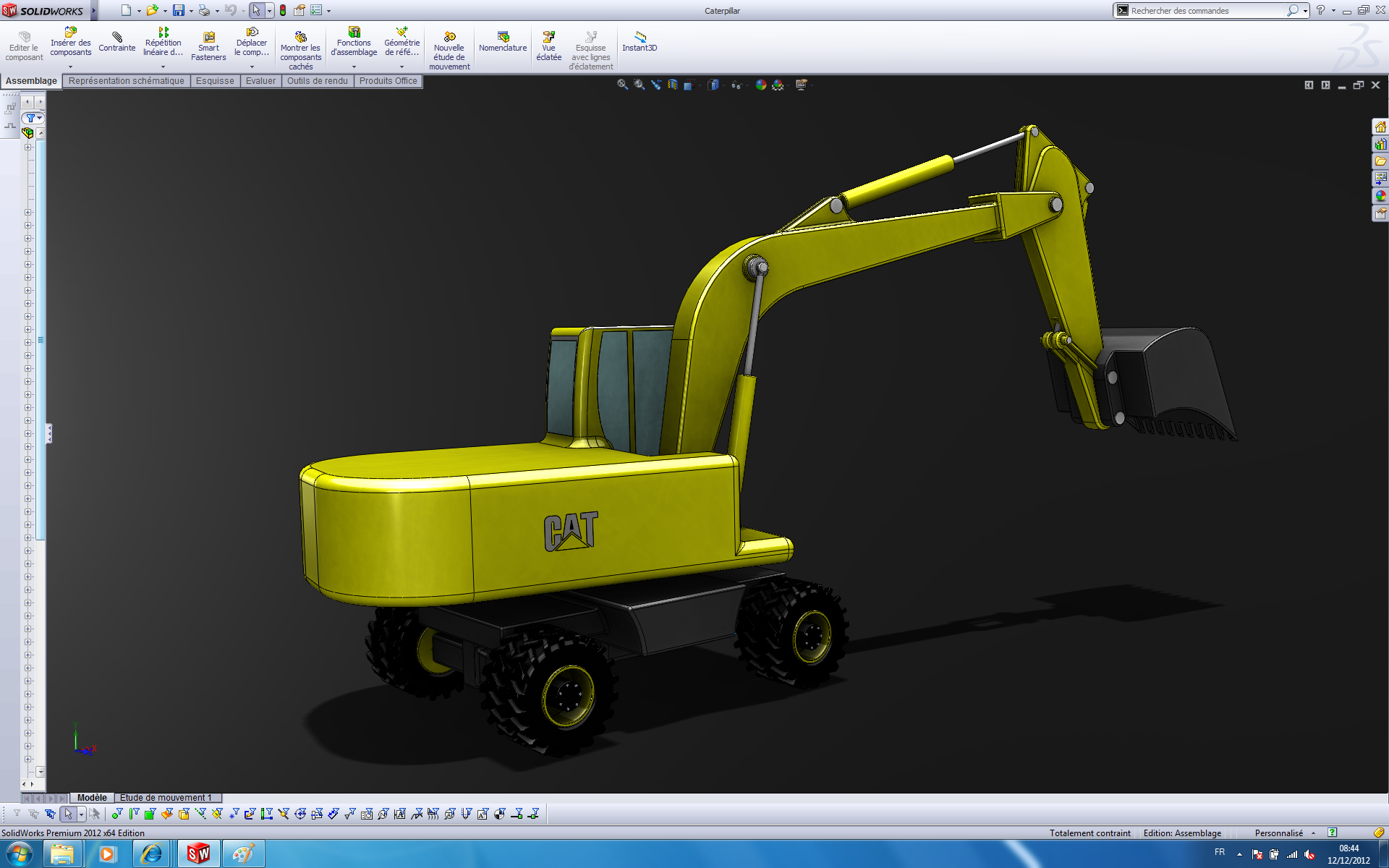Click Nouvelle étude de mouvement button
Viewport: 1389px width, 868px height.
coord(449,51)
